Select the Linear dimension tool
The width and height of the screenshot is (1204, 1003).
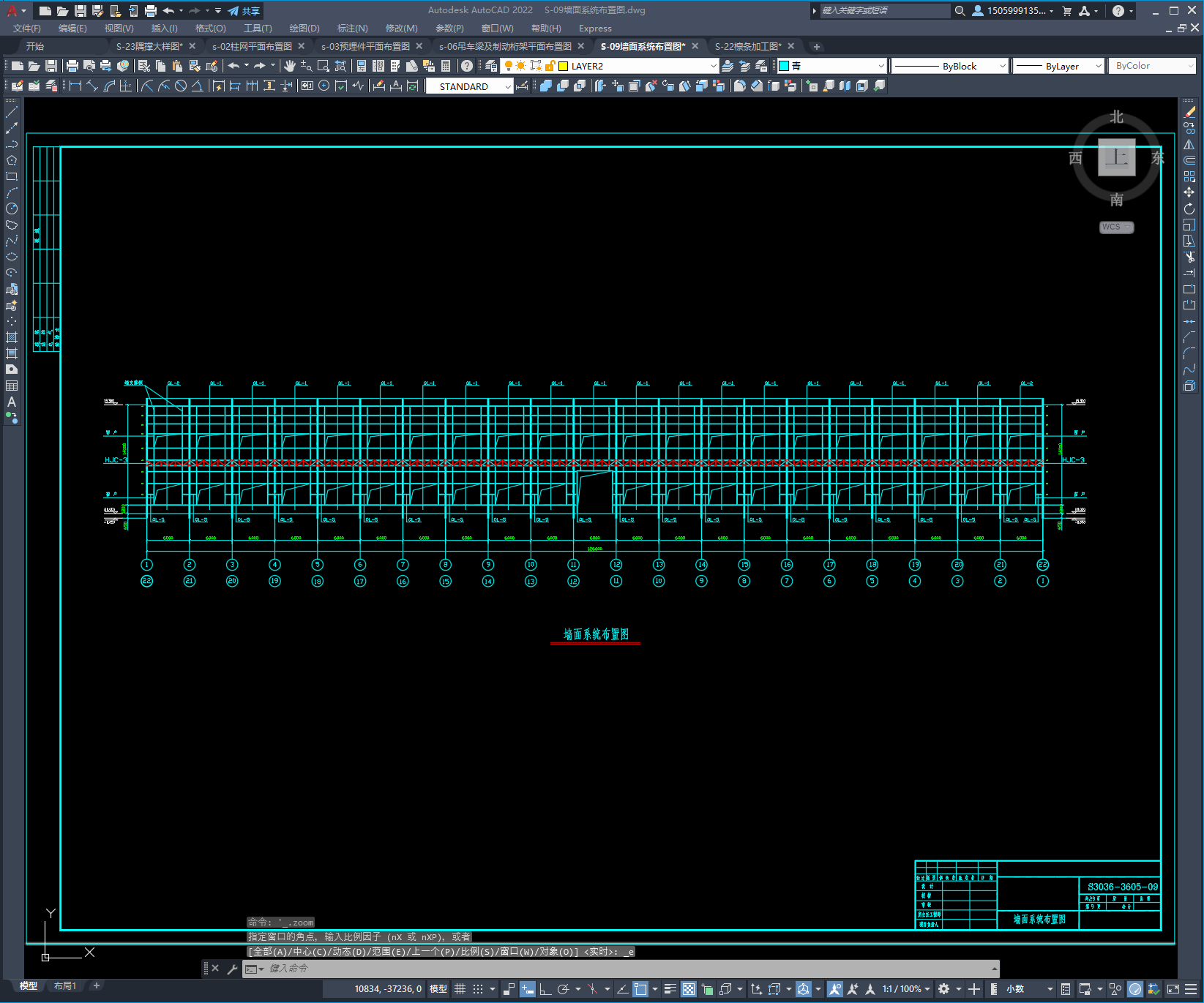tap(75, 86)
